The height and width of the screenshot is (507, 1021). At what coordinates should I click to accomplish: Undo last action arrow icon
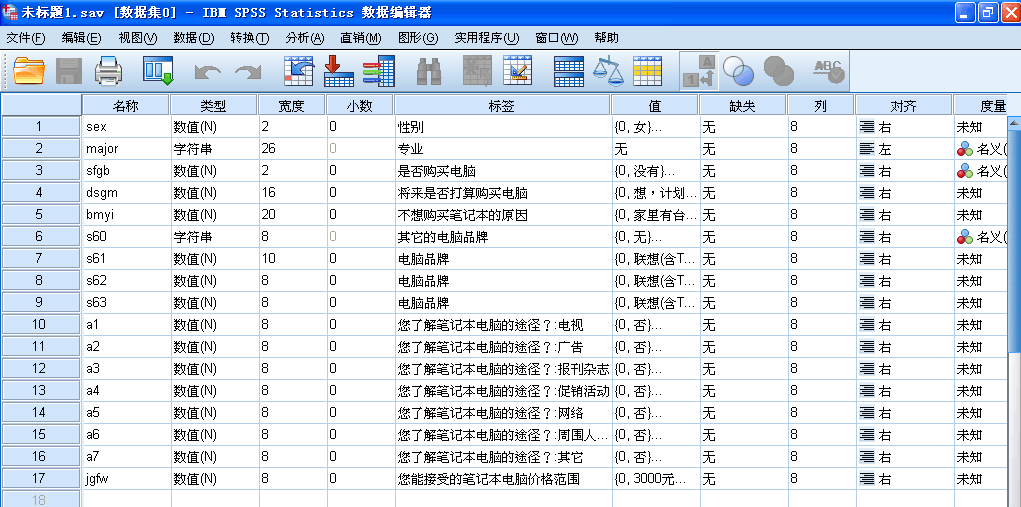pos(208,72)
